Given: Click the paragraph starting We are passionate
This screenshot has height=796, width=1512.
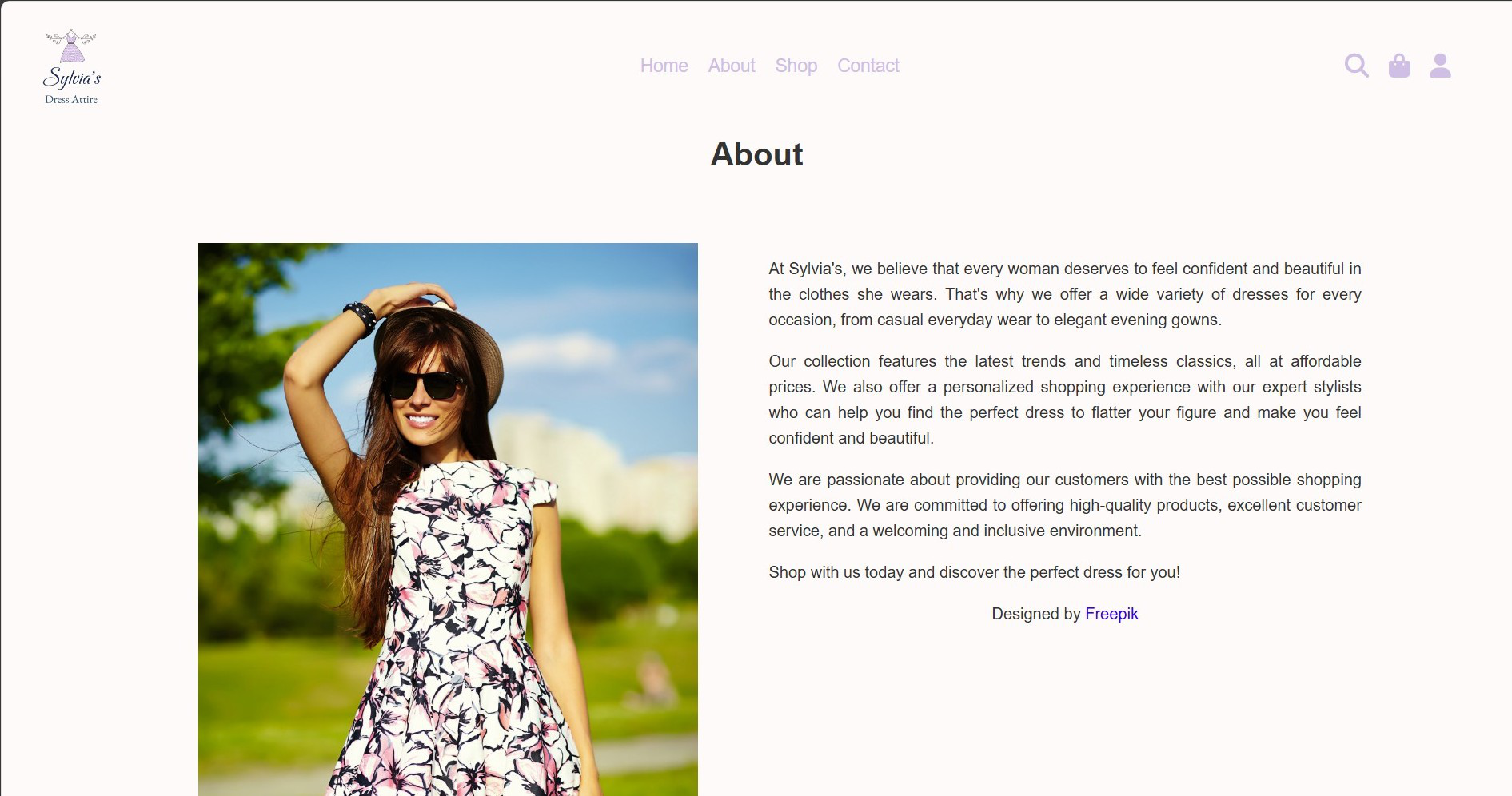Looking at the screenshot, I should pyautogui.click(x=1065, y=505).
